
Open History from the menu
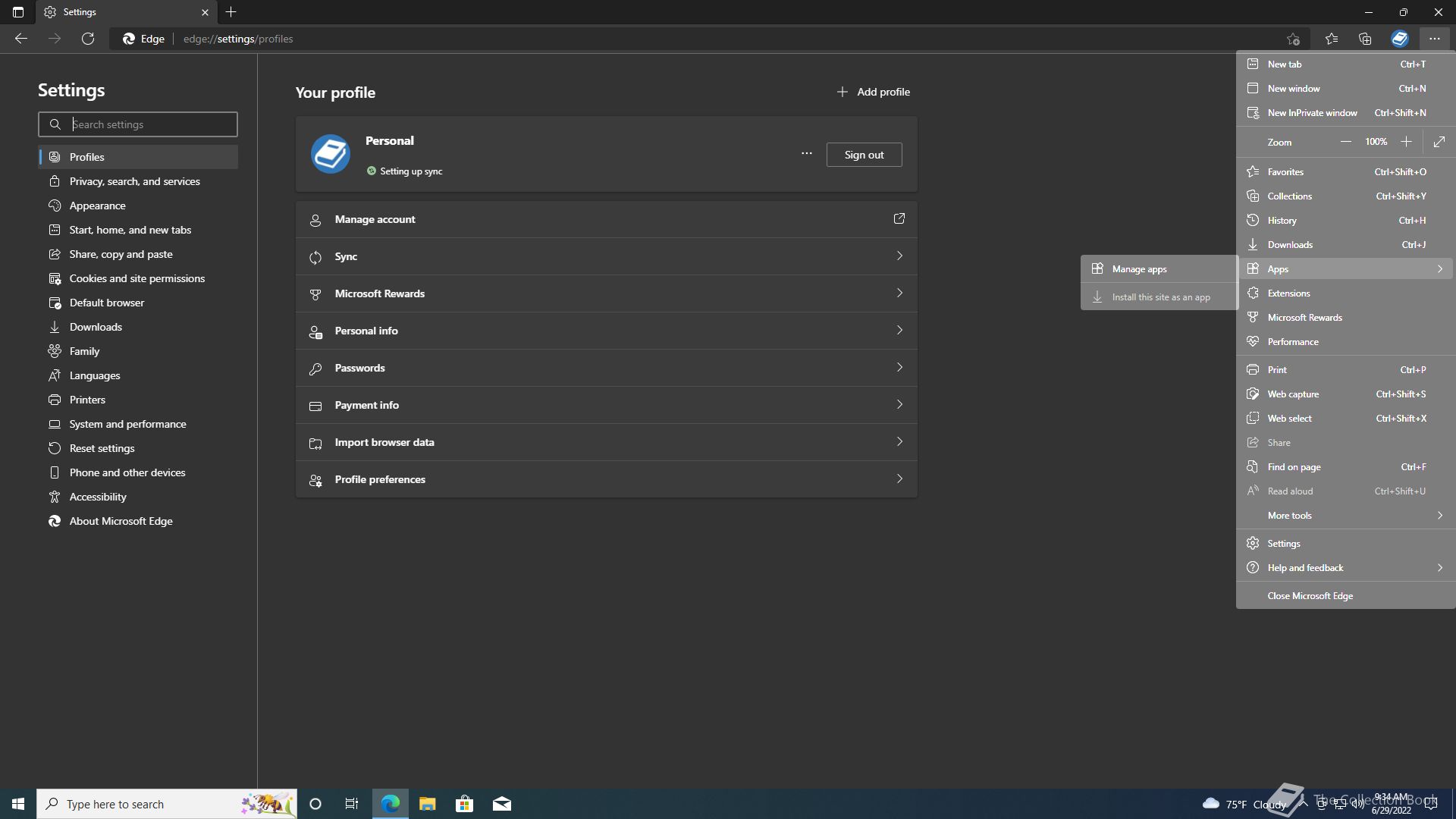[x=1345, y=221]
